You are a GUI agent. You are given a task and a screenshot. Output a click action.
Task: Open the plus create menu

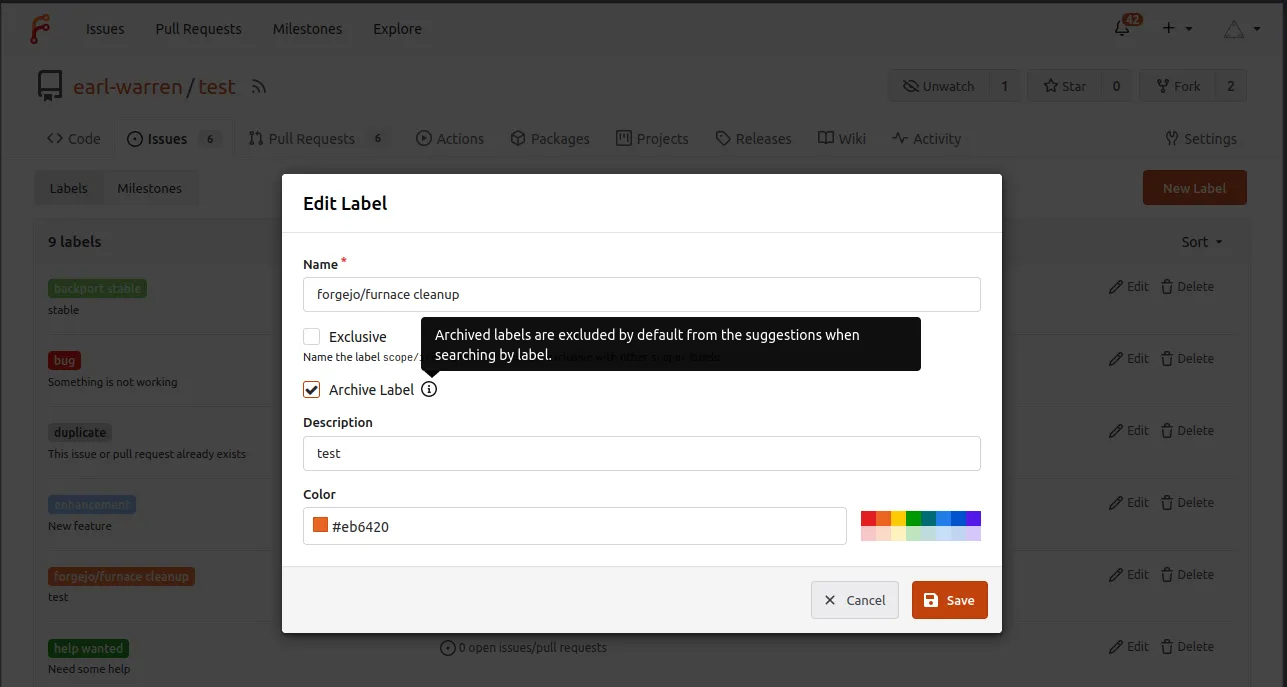tap(1177, 29)
